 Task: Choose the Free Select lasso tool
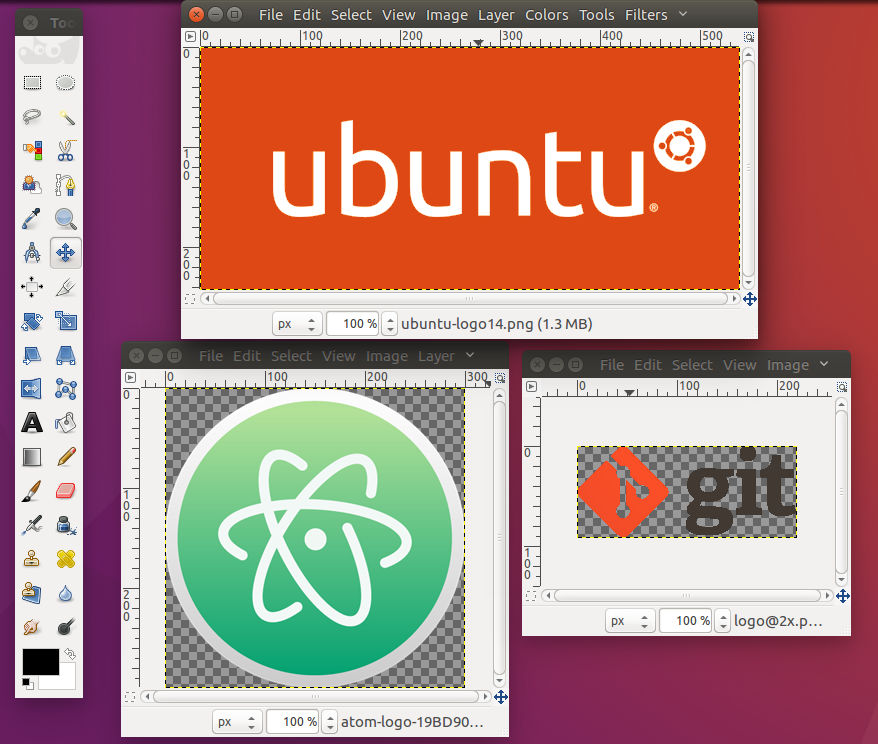pos(32,117)
